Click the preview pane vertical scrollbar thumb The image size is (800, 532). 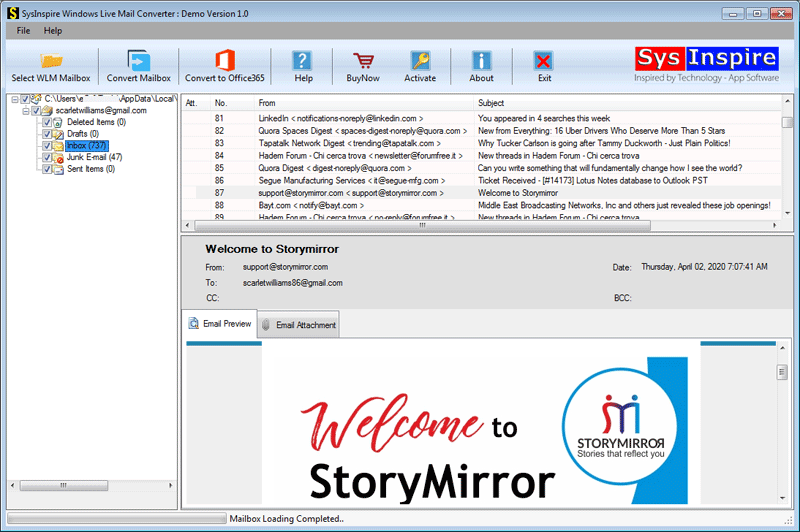[782, 372]
